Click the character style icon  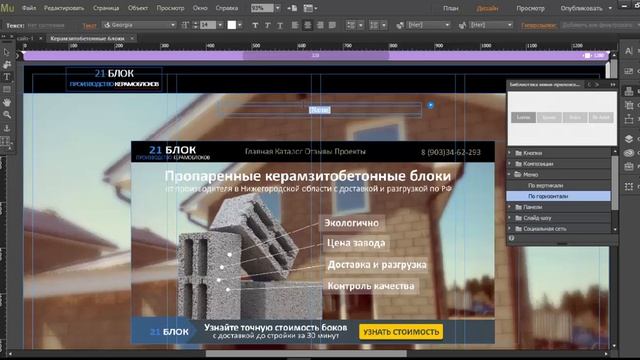[x=462, y=25]
